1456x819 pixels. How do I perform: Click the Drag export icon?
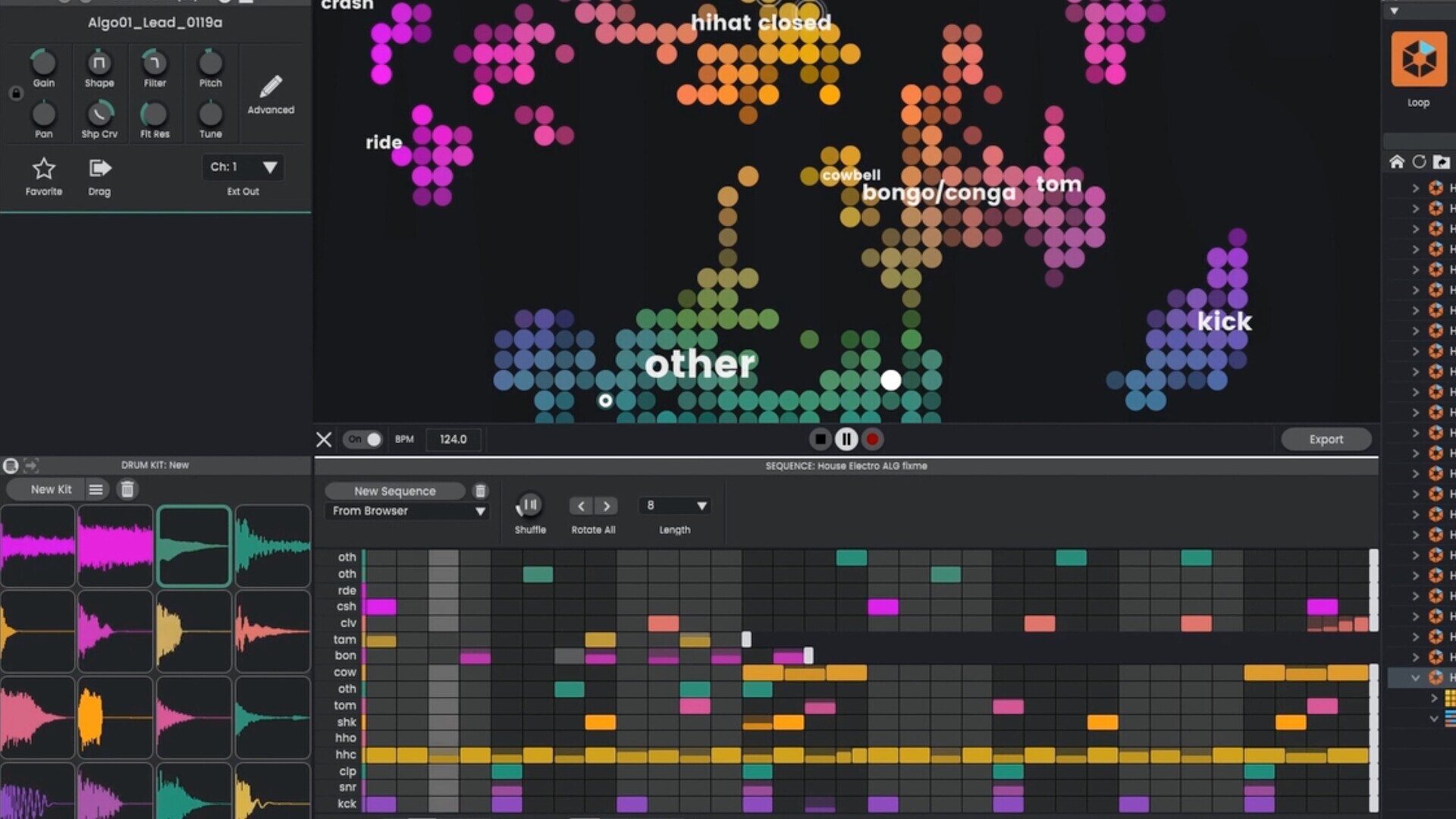(99, 168)
